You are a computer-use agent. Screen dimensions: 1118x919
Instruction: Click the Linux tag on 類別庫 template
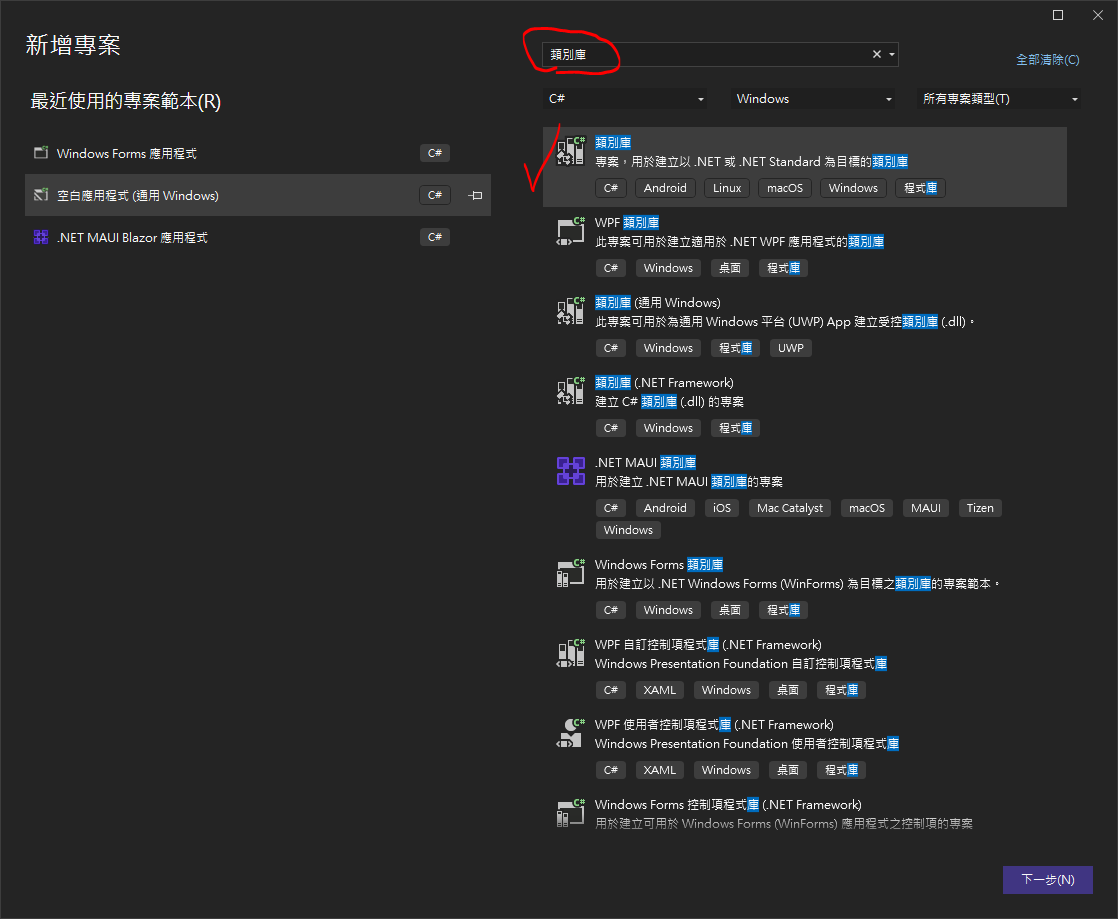(x=727, y=188)
